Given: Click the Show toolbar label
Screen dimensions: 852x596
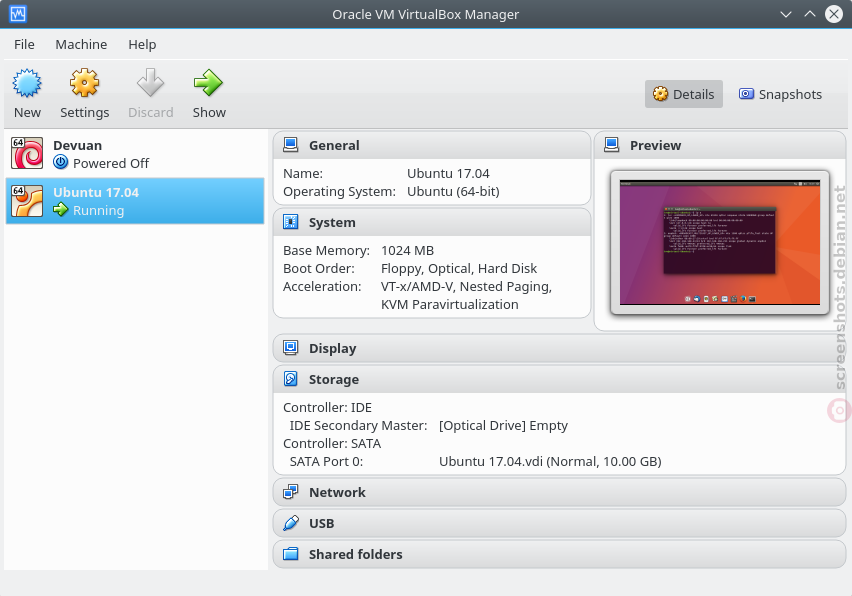Looking at the screenshot, I should 209,112.
